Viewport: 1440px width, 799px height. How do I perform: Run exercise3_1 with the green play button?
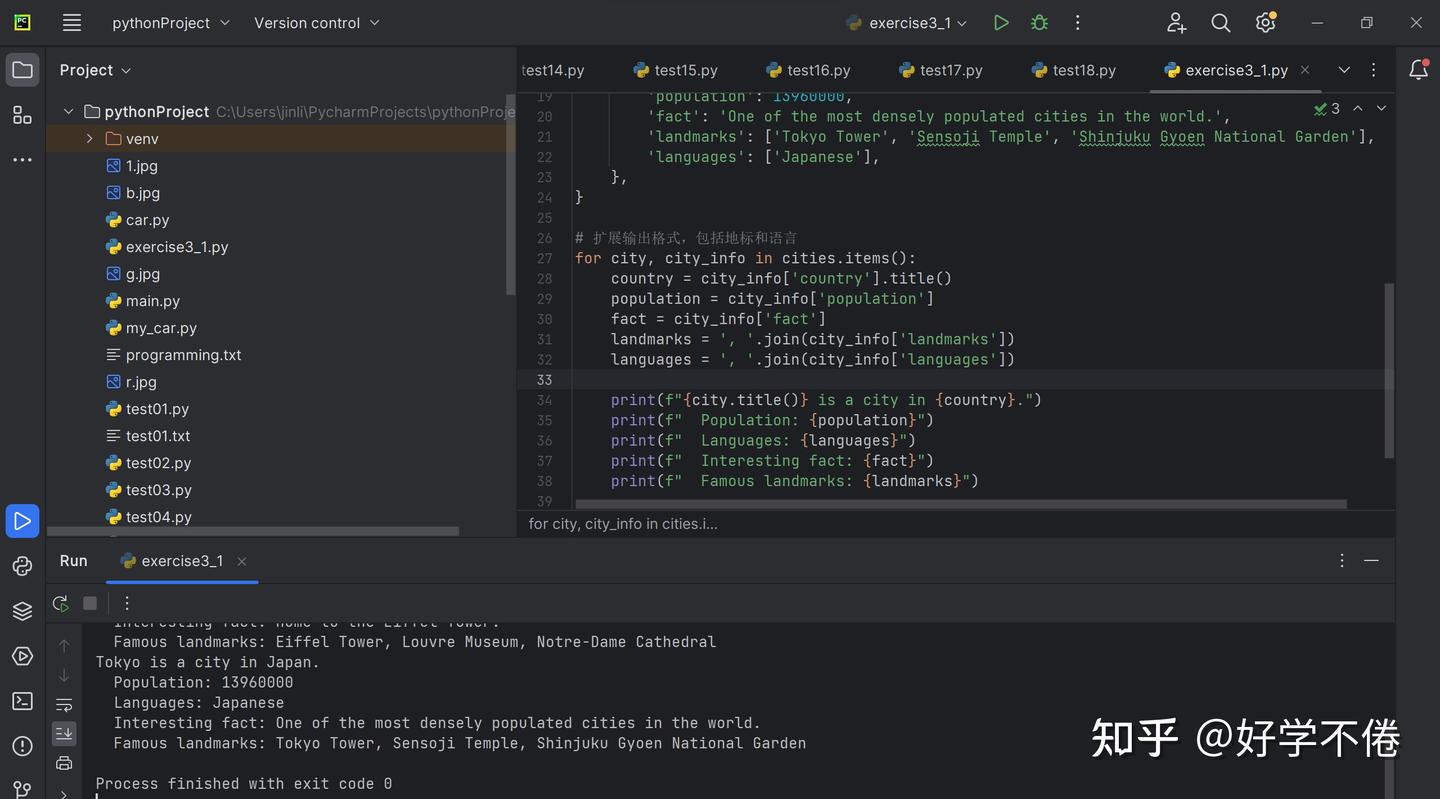click(x=1000, y=23)
